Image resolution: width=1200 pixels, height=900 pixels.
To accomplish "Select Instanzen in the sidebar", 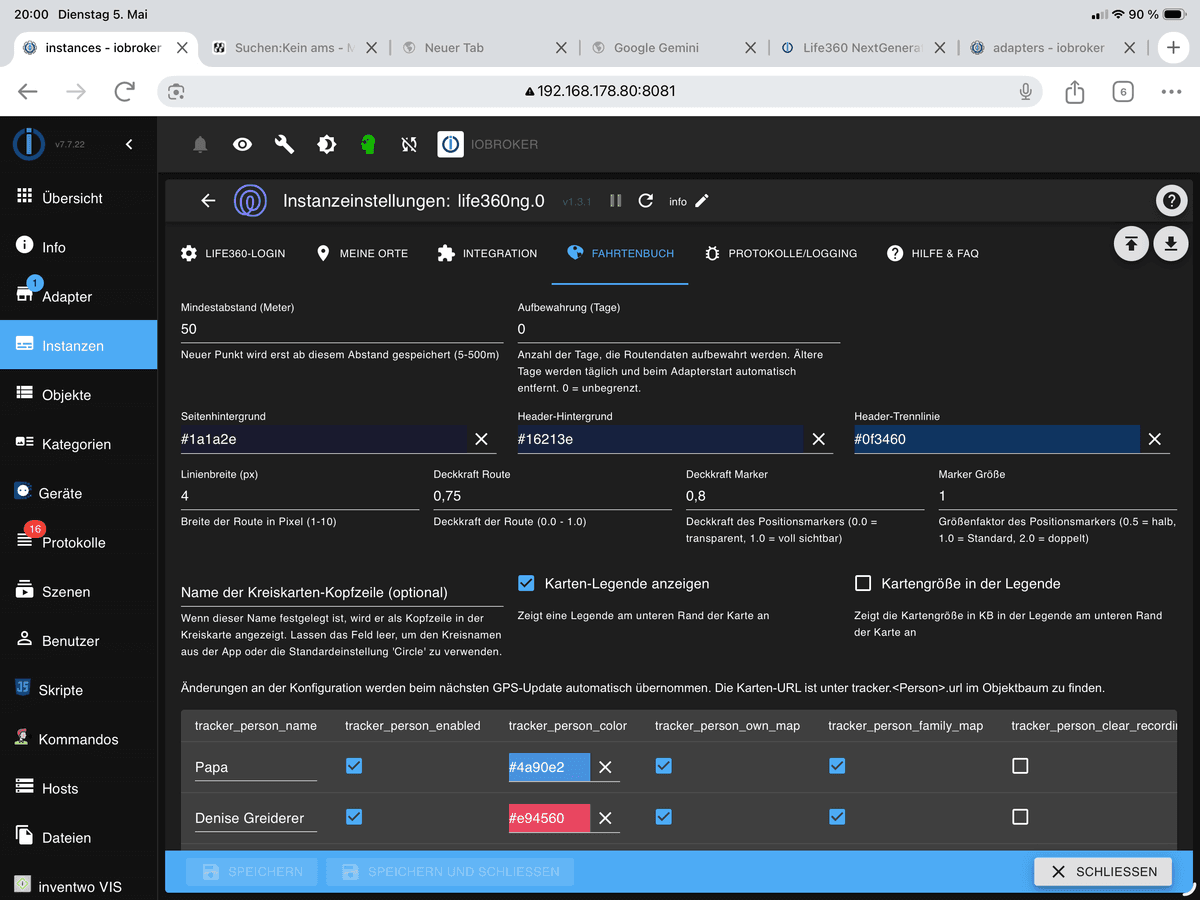I will (78, 345).
